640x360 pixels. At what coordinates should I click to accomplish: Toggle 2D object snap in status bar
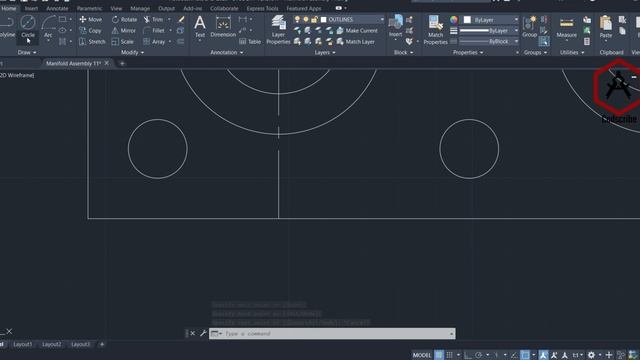pos(525,355)
